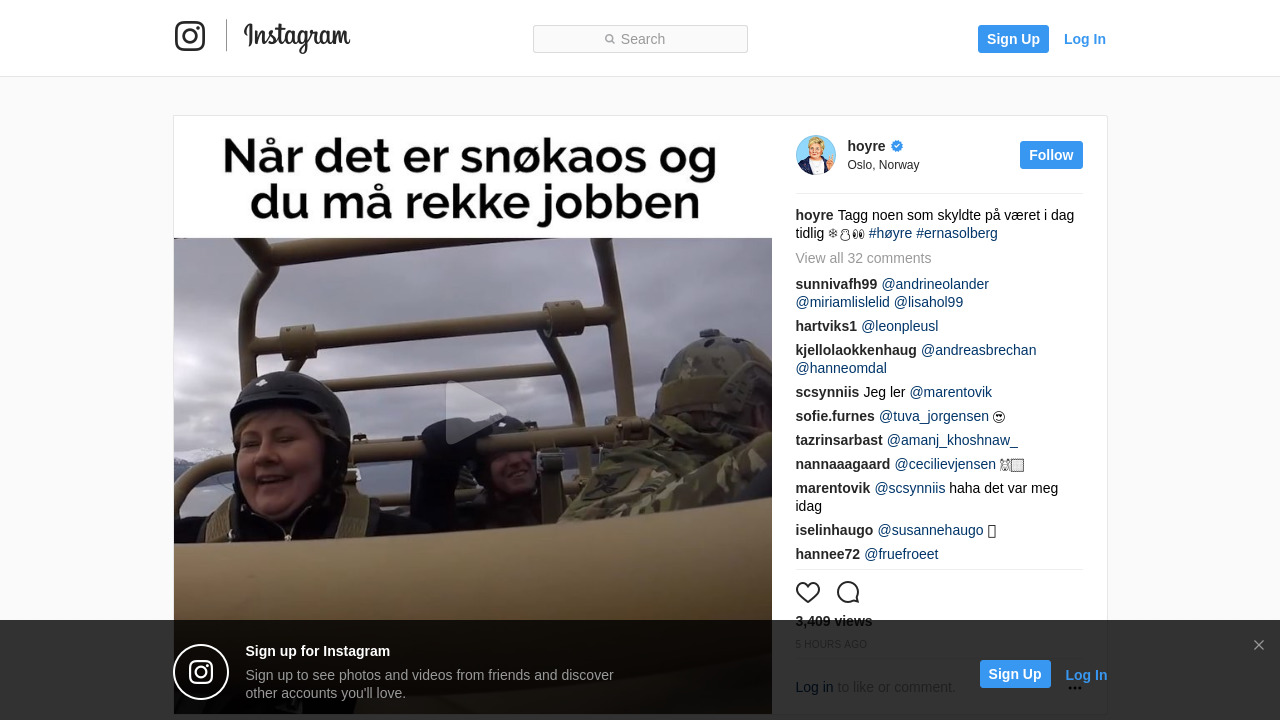This screenshot has width=1280, height=720.
Task: Click the Search input field
Action: click(640, 39)
